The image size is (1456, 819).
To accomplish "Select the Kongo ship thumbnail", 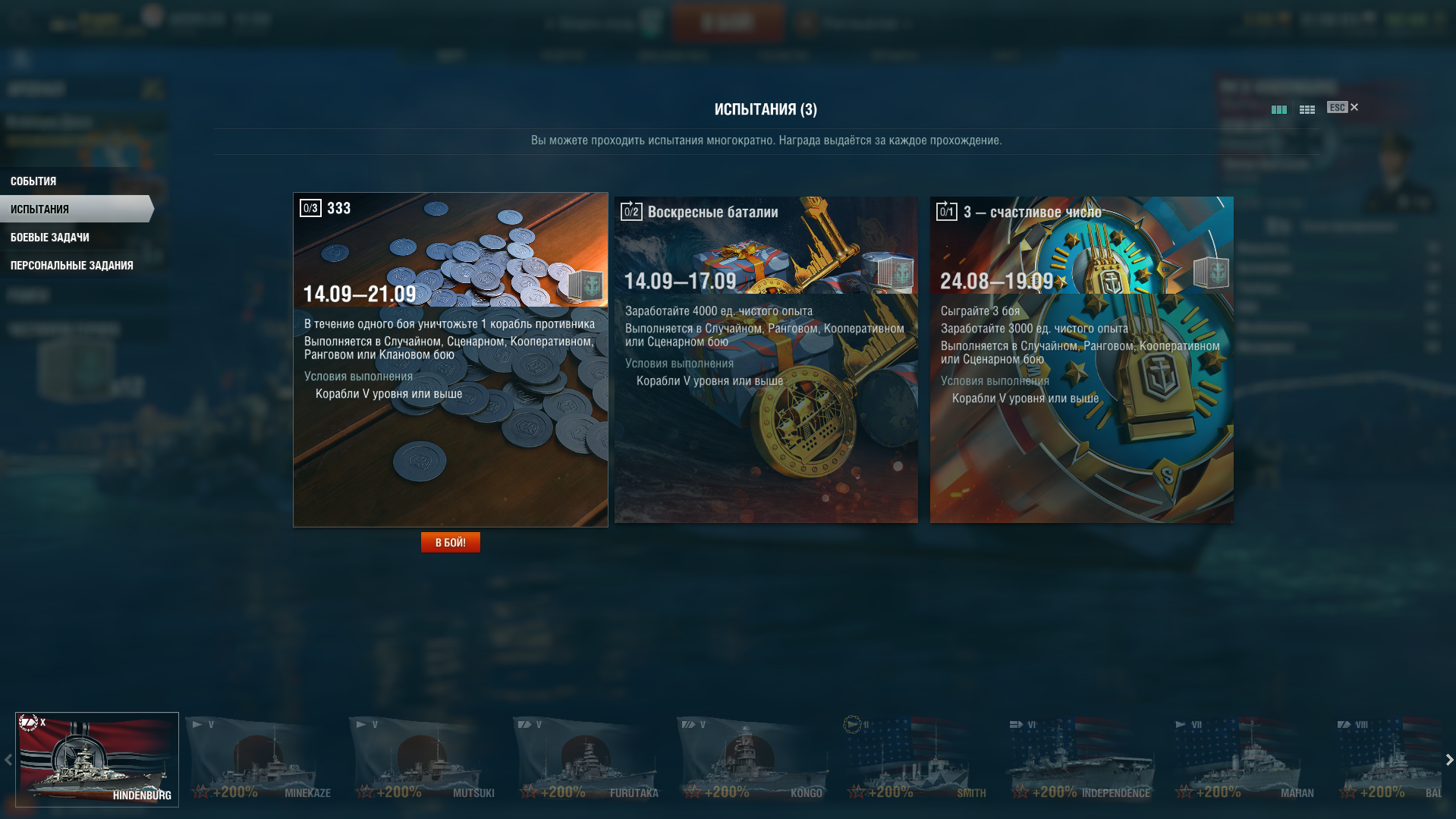I will pos(751,759).
